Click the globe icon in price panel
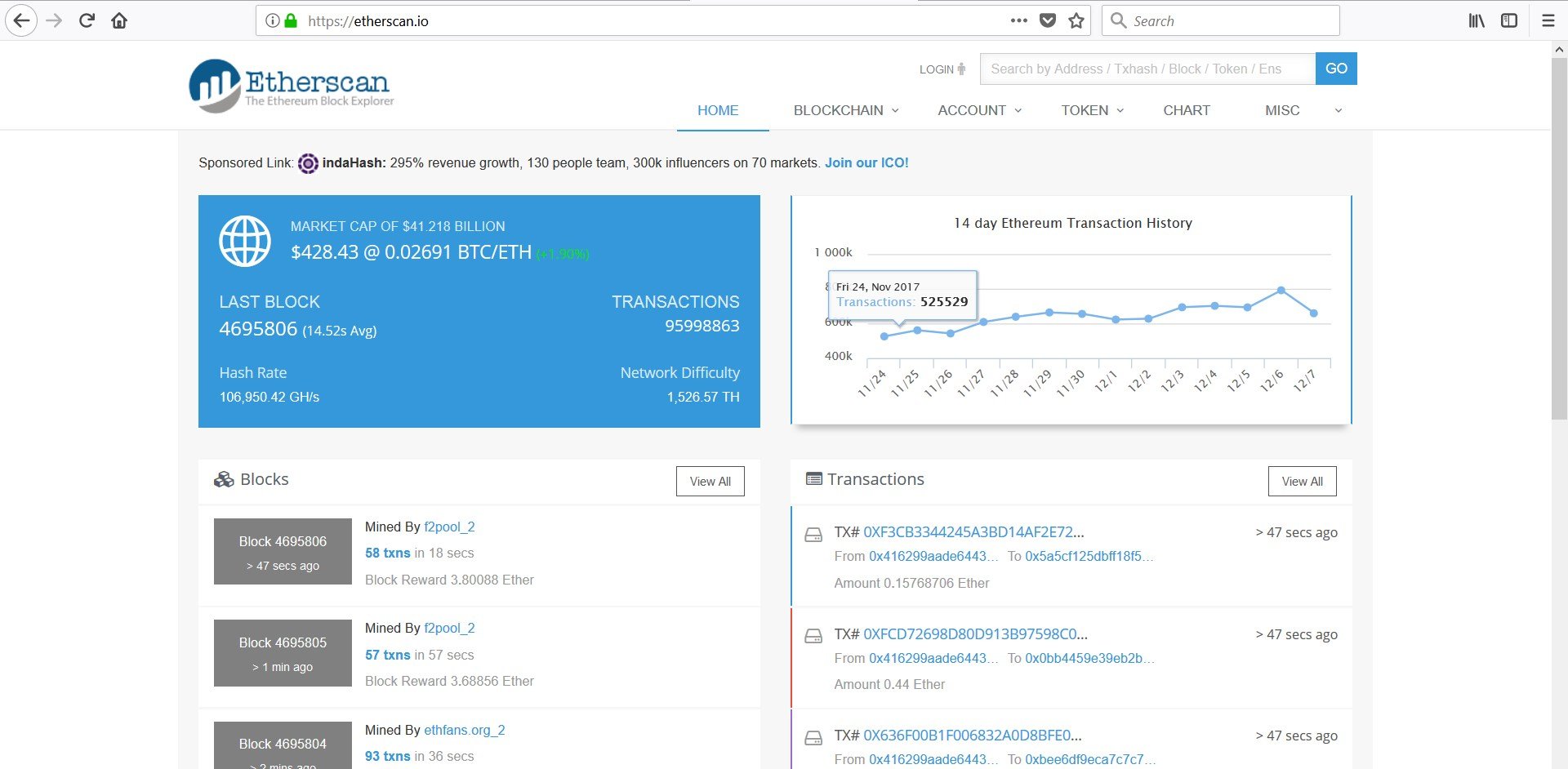Viewport: 1568px width, 769px height. [245, 241]
